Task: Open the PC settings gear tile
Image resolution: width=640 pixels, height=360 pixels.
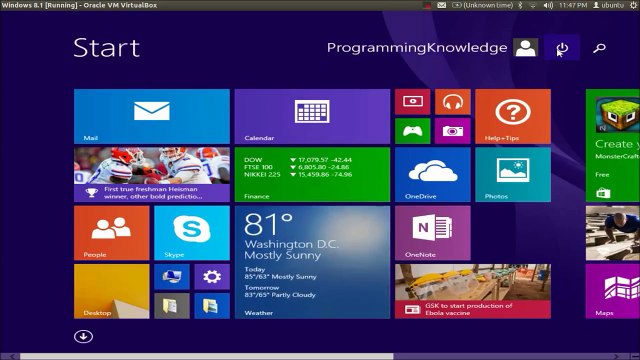Action: 212,277
